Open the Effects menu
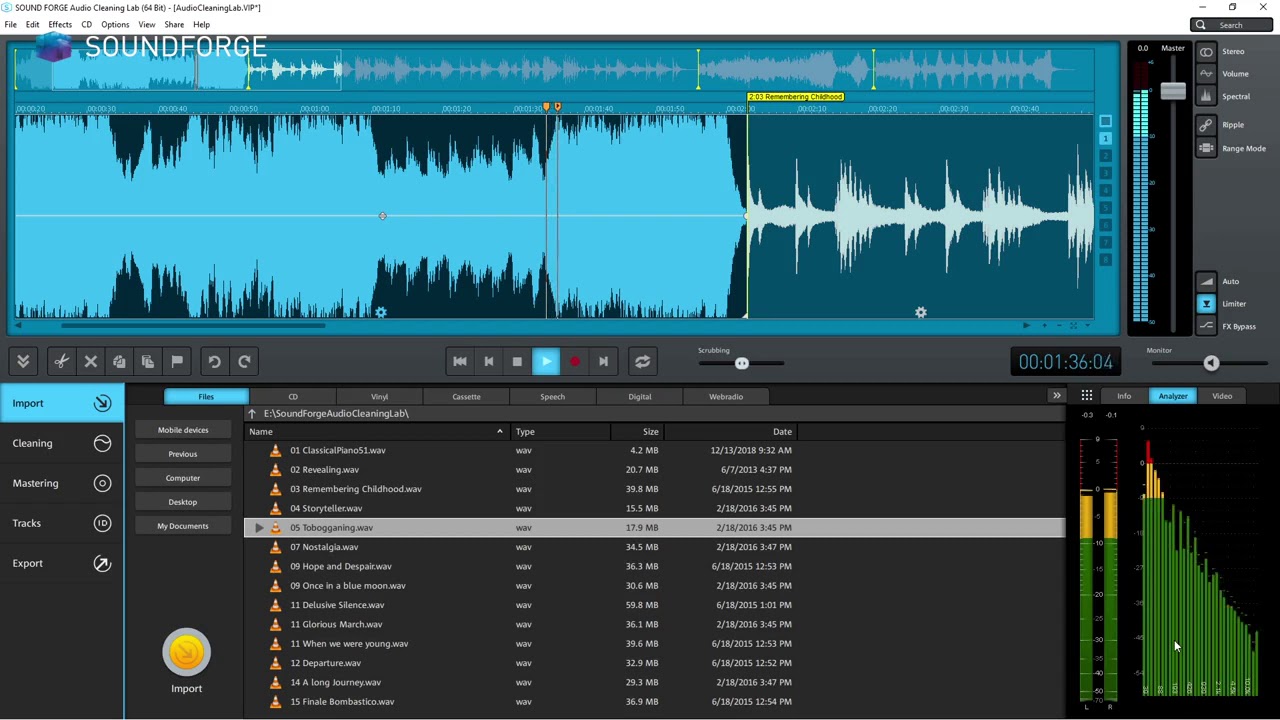The image size is (1280, 720). click(59, 24)
